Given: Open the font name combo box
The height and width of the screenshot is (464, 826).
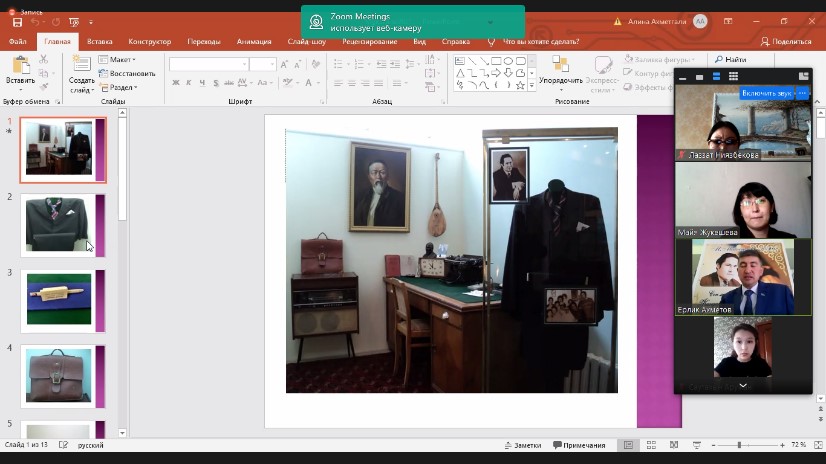Looking at the screenshot, I should point(208,64).
